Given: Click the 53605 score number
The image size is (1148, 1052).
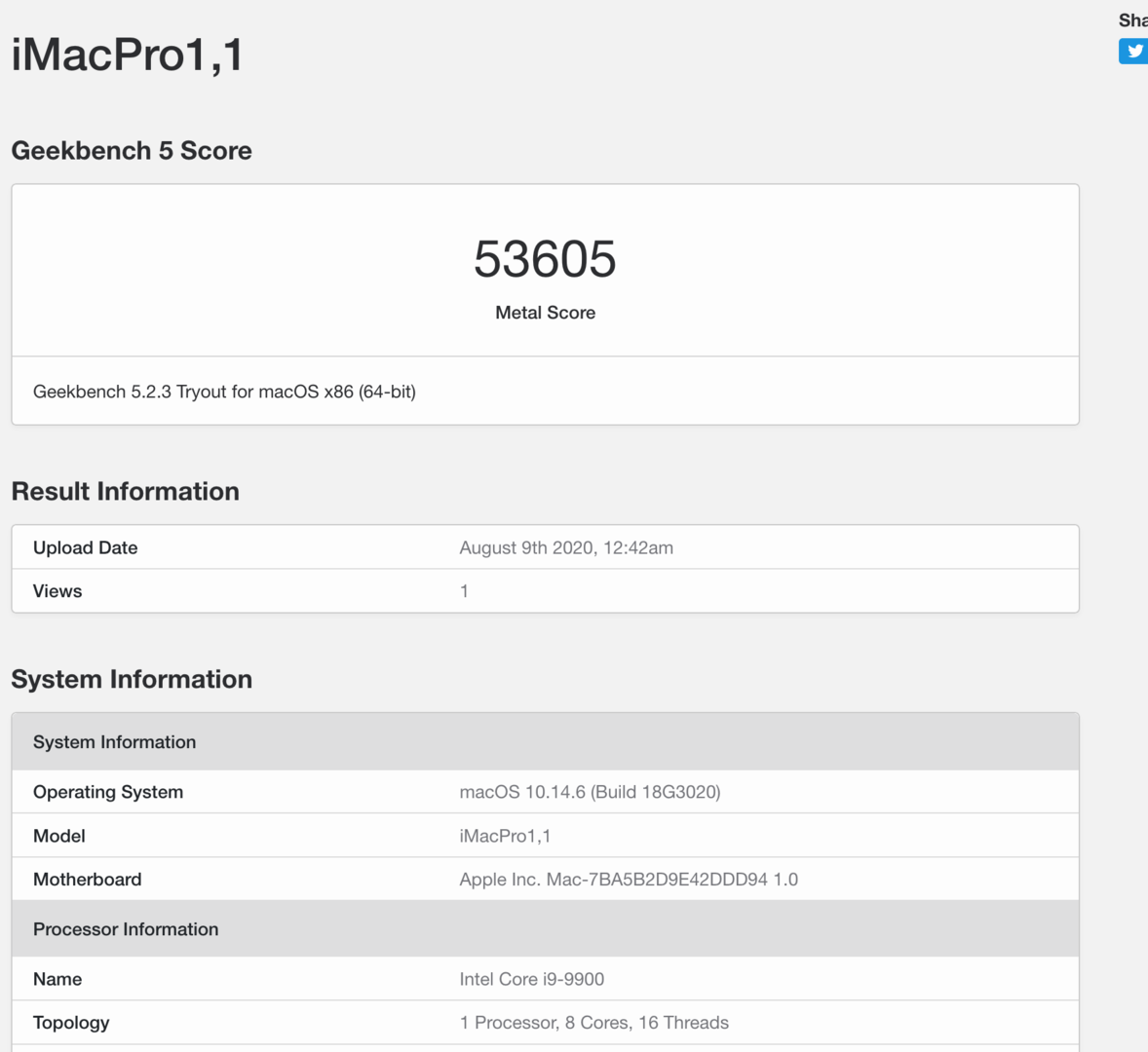Looking at the screenshot, I should [x=545, y=259].
